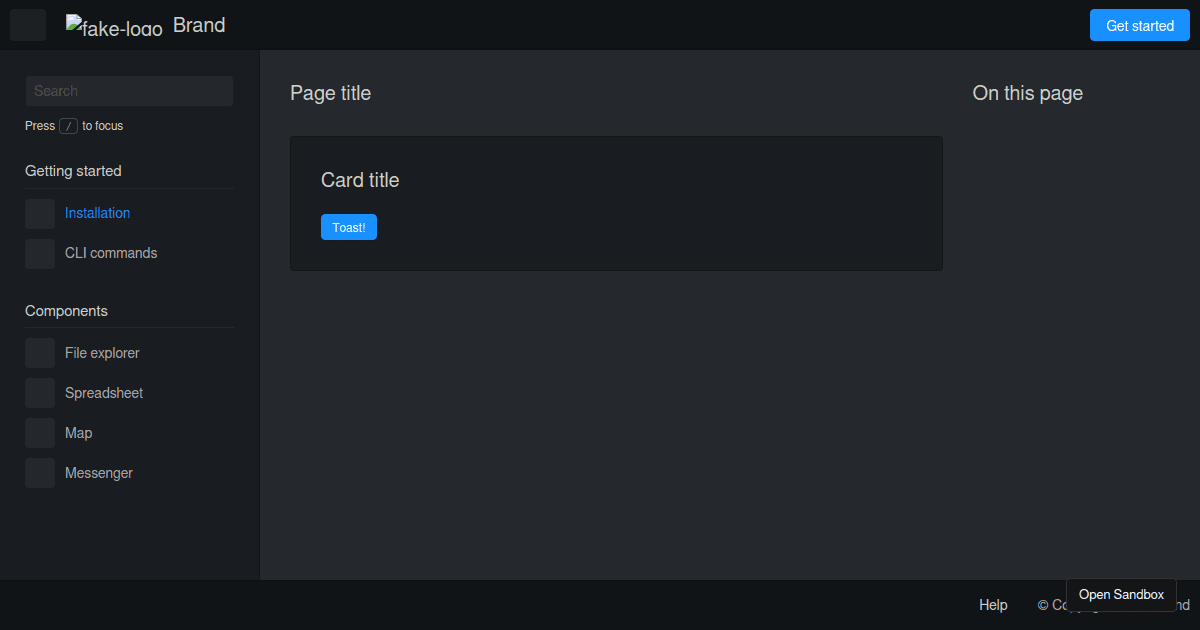
Task: Click the Open Sandbox button
Action: [x=1121, y=594]
